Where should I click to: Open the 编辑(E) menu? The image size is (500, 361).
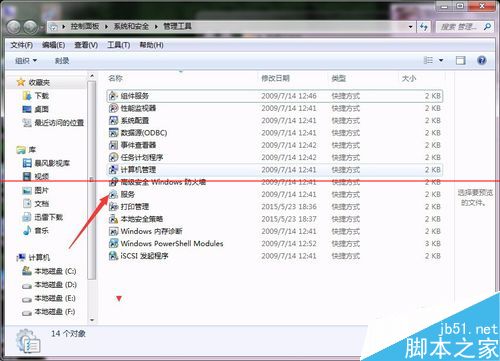tap(53, 45)
